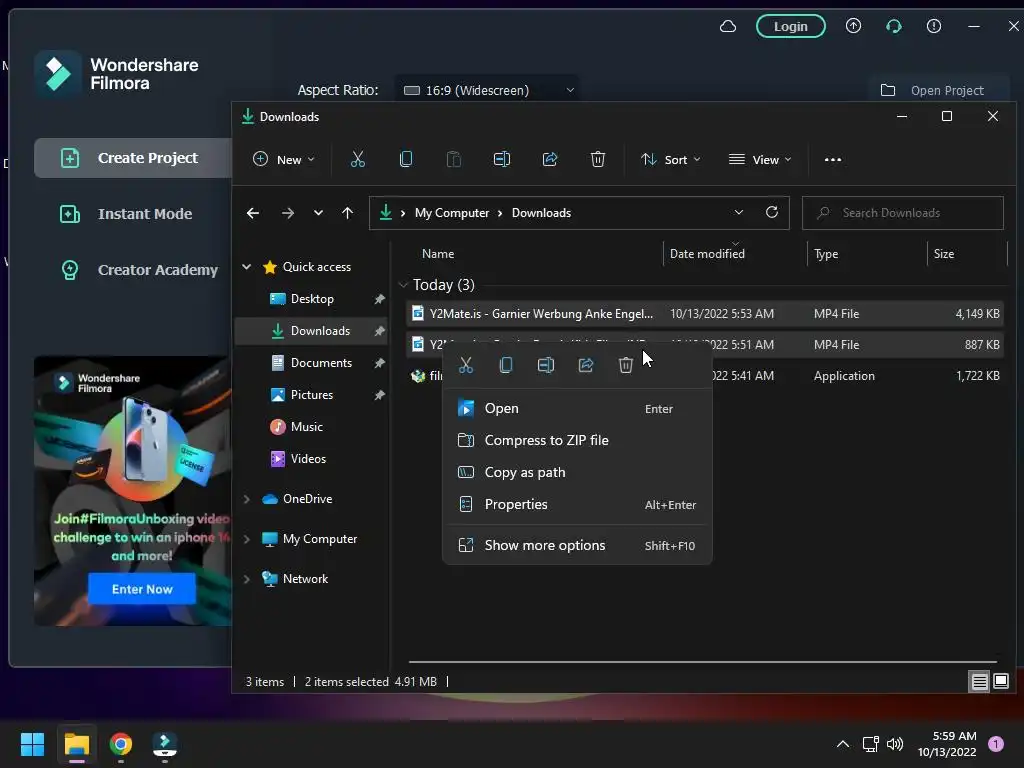Click the Filmora upload arrow icon
The height and width of the screenshot is (768, 1024).
tap(853, 26)
